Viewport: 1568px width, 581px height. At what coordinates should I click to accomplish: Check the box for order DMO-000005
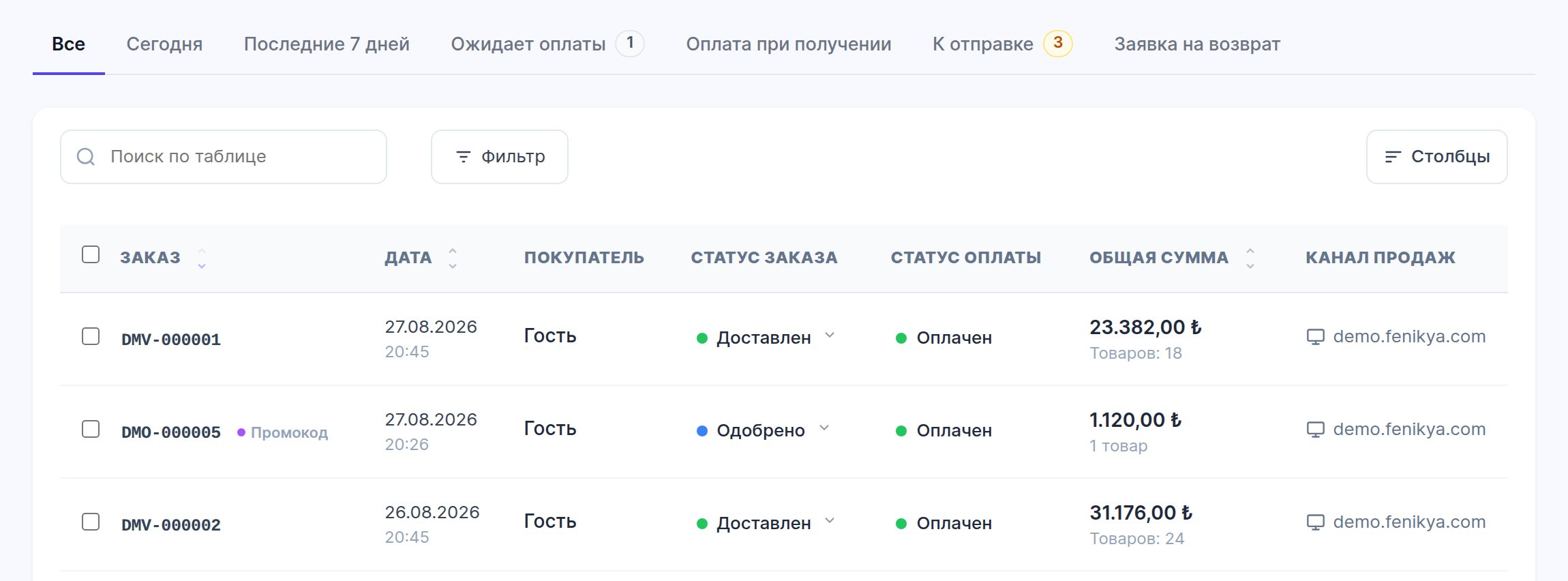91,429
